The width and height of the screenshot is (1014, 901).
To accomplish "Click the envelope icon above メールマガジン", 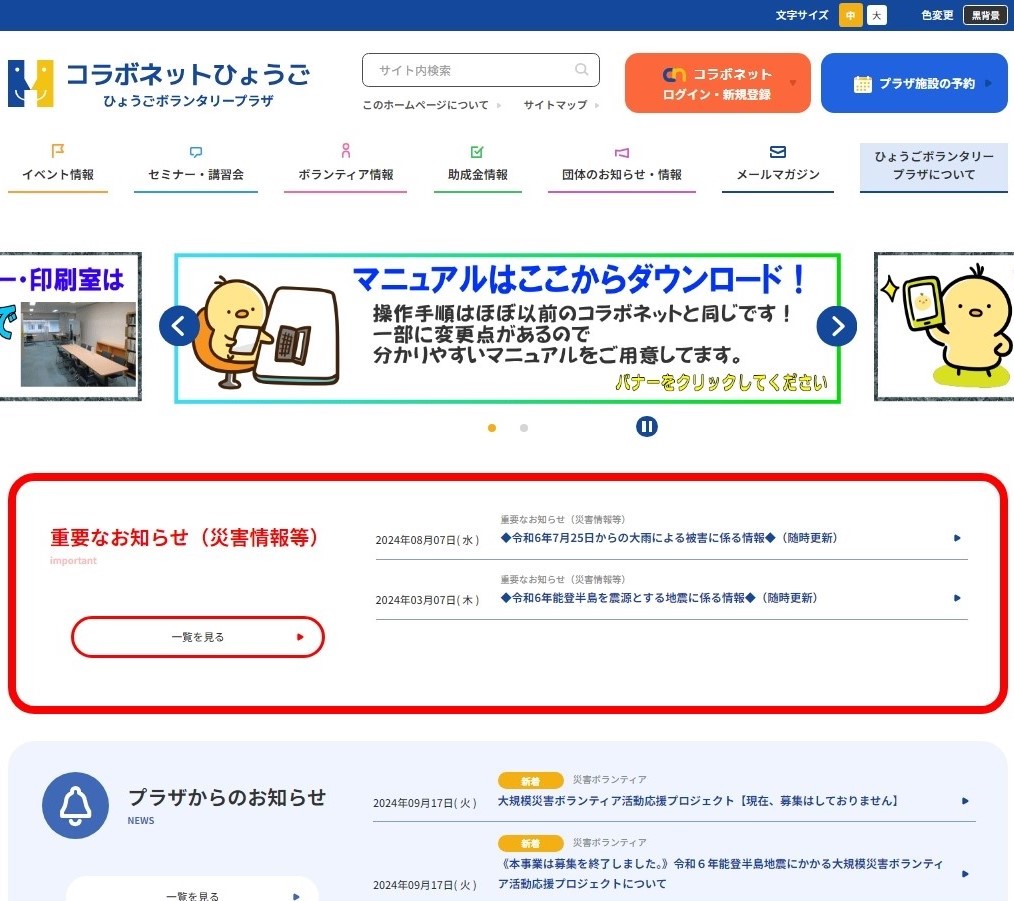I will [x=778, y=152].
